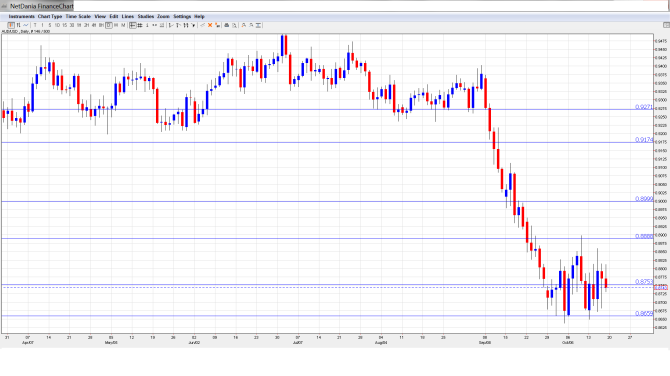Open the Settings menu
The height and width of the screenshot is (376, 670).
click(x=182, y=17)
